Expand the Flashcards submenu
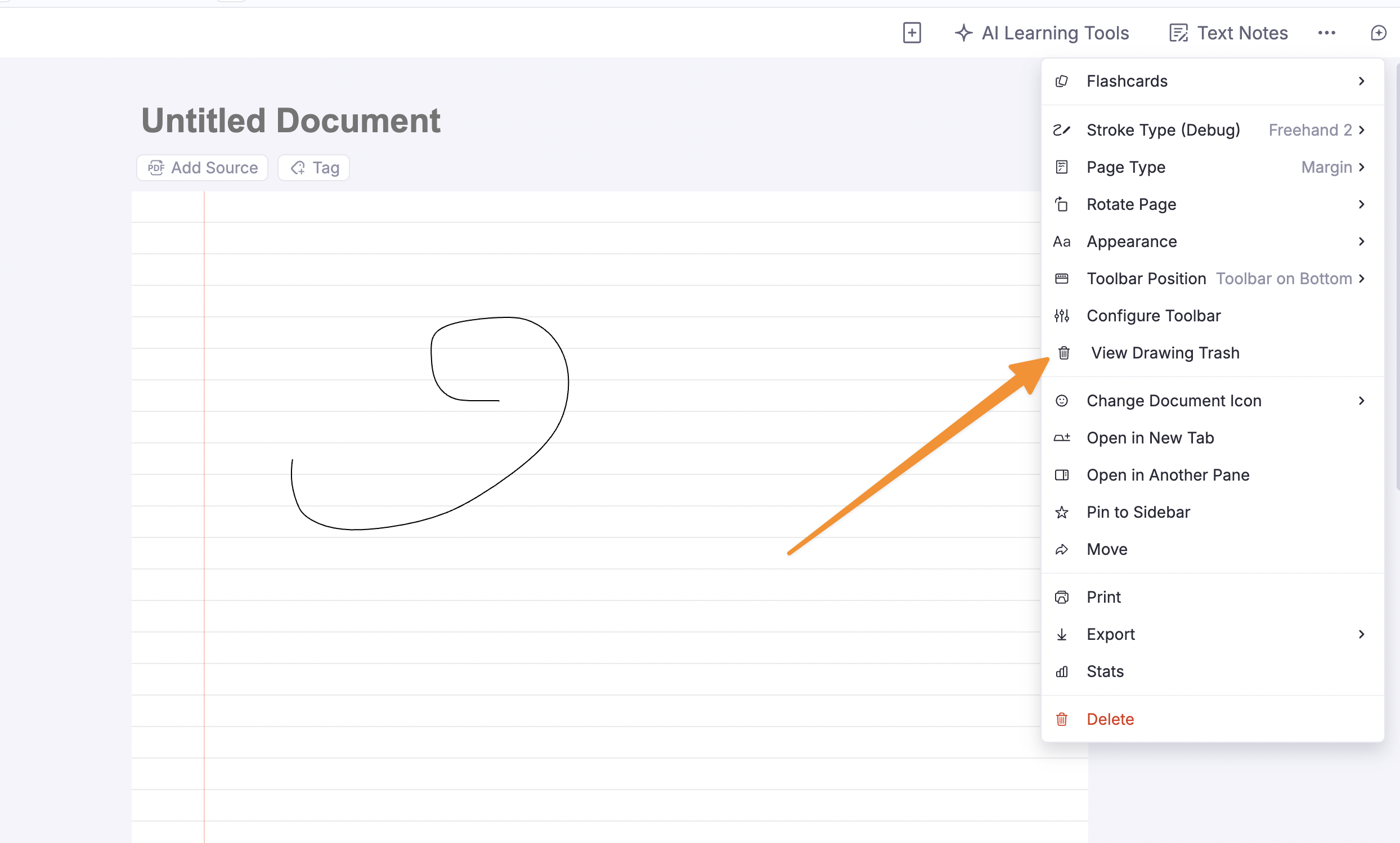1400x843 pixels. [x=1211, y=81]
